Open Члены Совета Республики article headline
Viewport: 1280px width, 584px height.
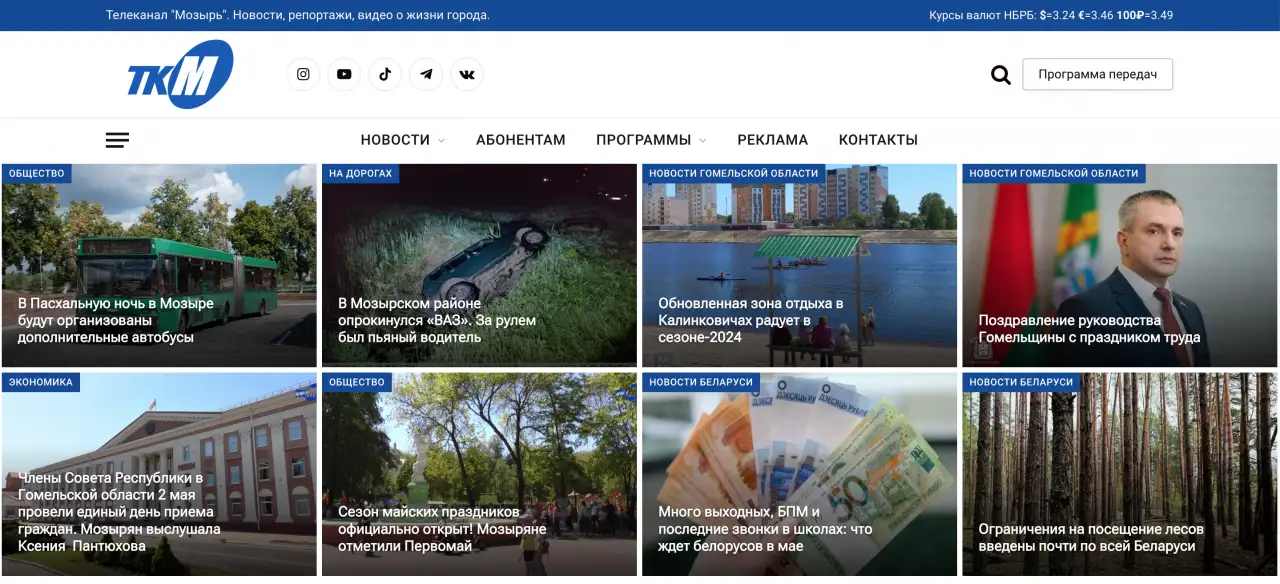[x=119, y=512]
